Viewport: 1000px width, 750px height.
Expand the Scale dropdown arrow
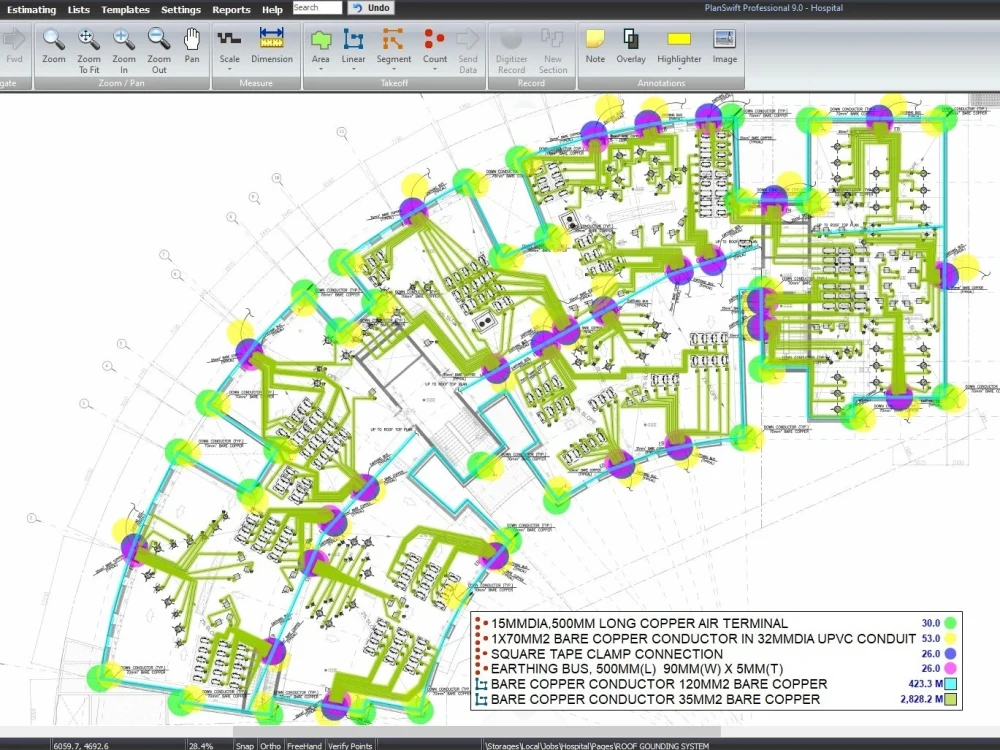[x=230, y=70]
